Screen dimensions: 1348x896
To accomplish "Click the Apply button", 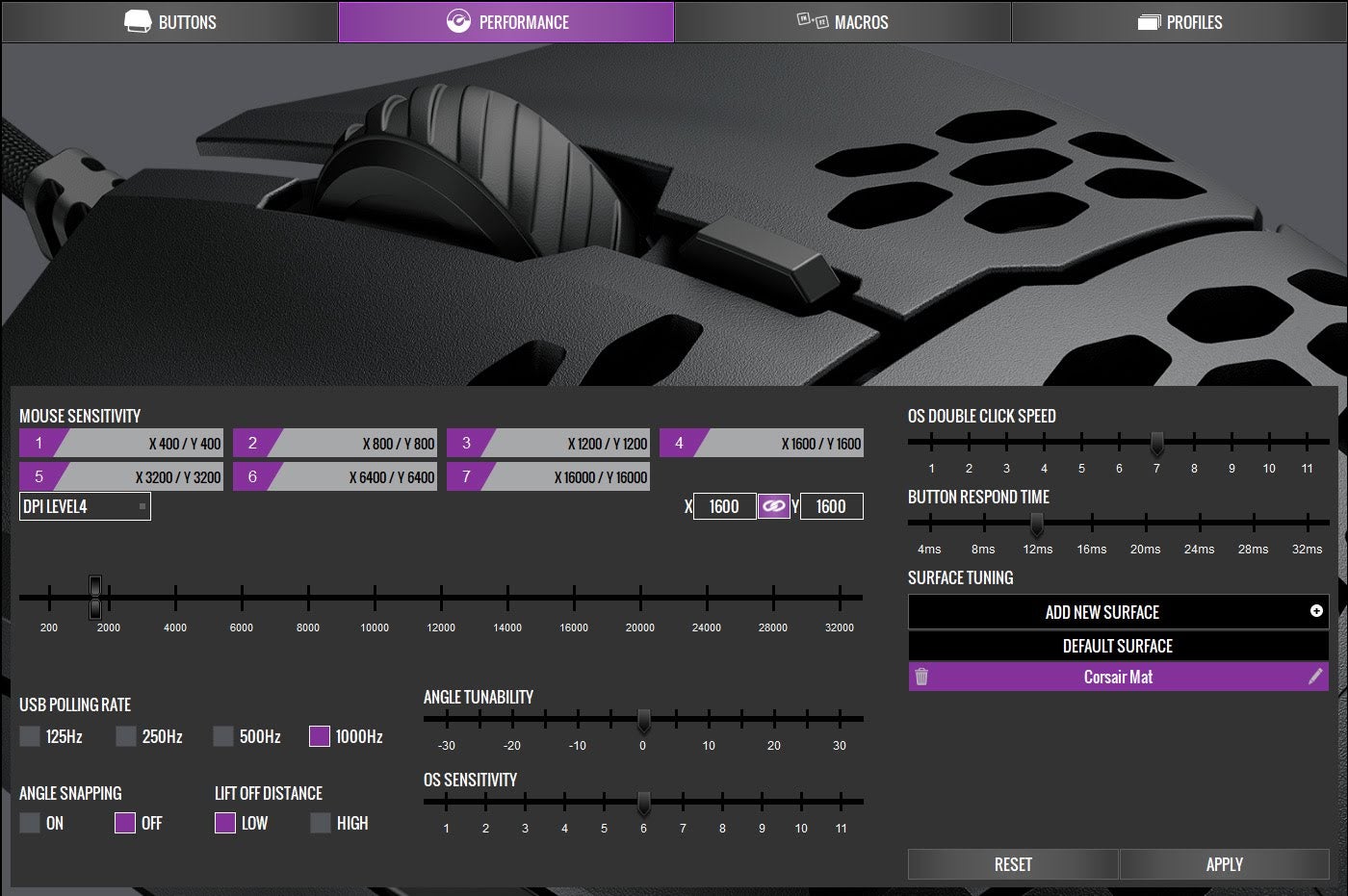I will [x=1225, y=864].
